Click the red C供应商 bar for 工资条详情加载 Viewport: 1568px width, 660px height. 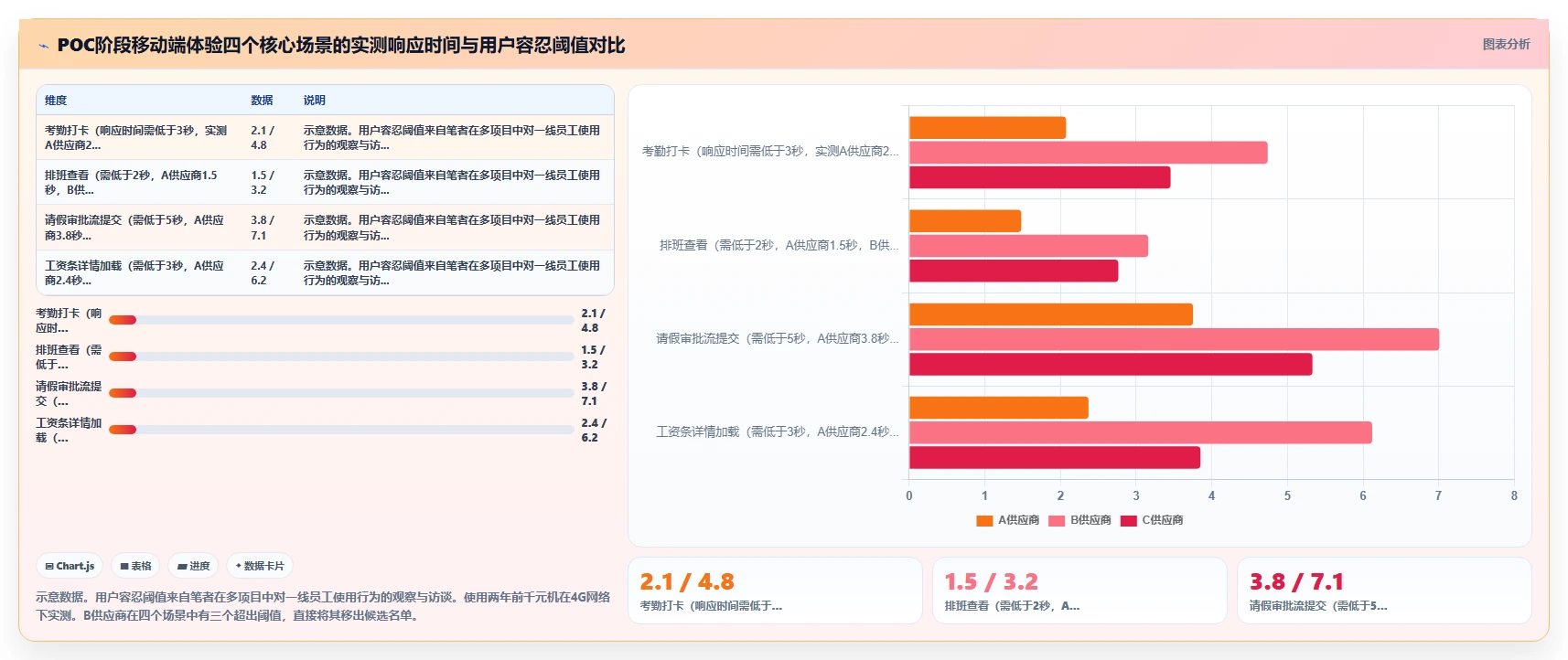click(x=1055, y=457)
